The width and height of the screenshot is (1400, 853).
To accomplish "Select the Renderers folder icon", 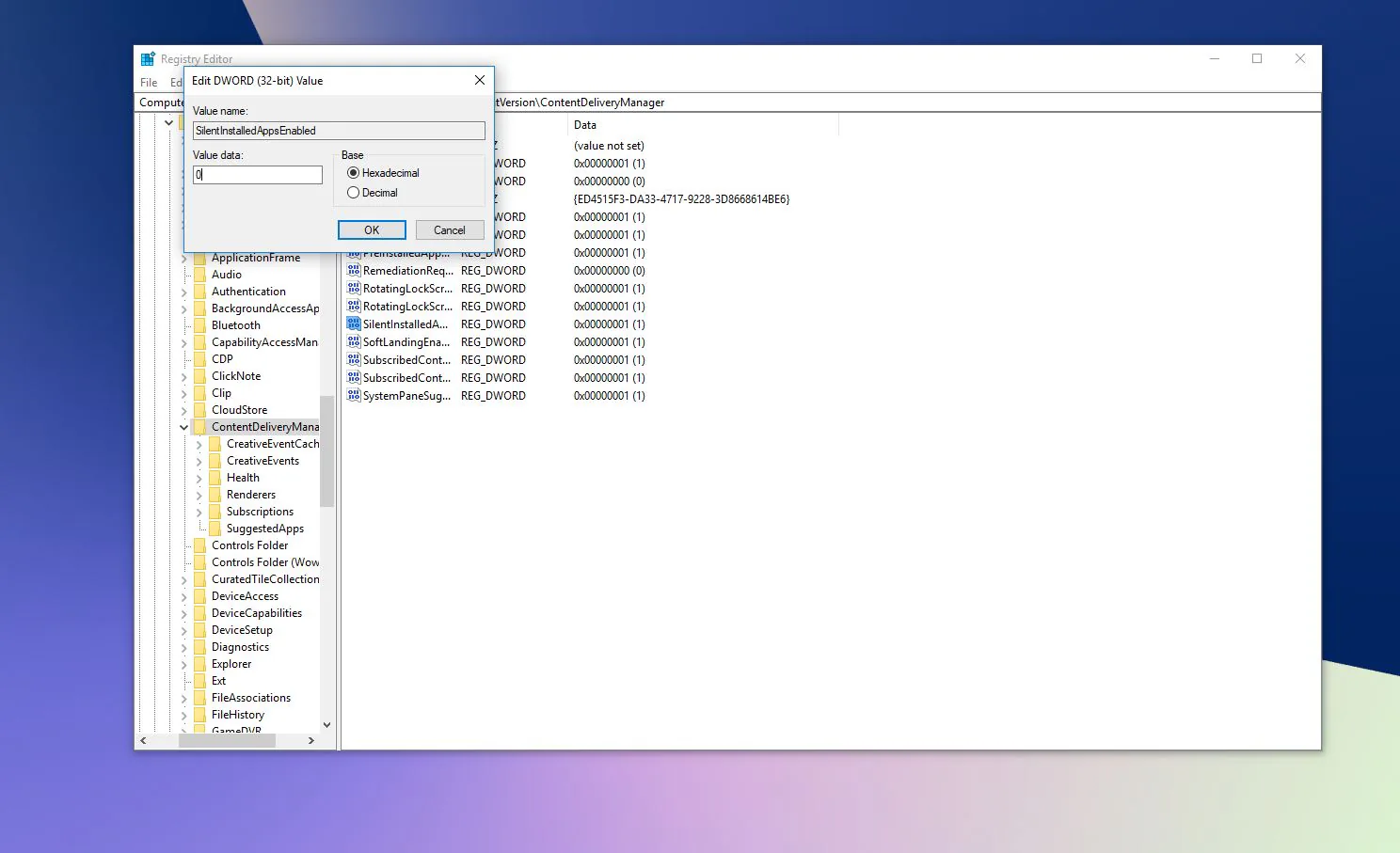I will click(x=215, y=495).
